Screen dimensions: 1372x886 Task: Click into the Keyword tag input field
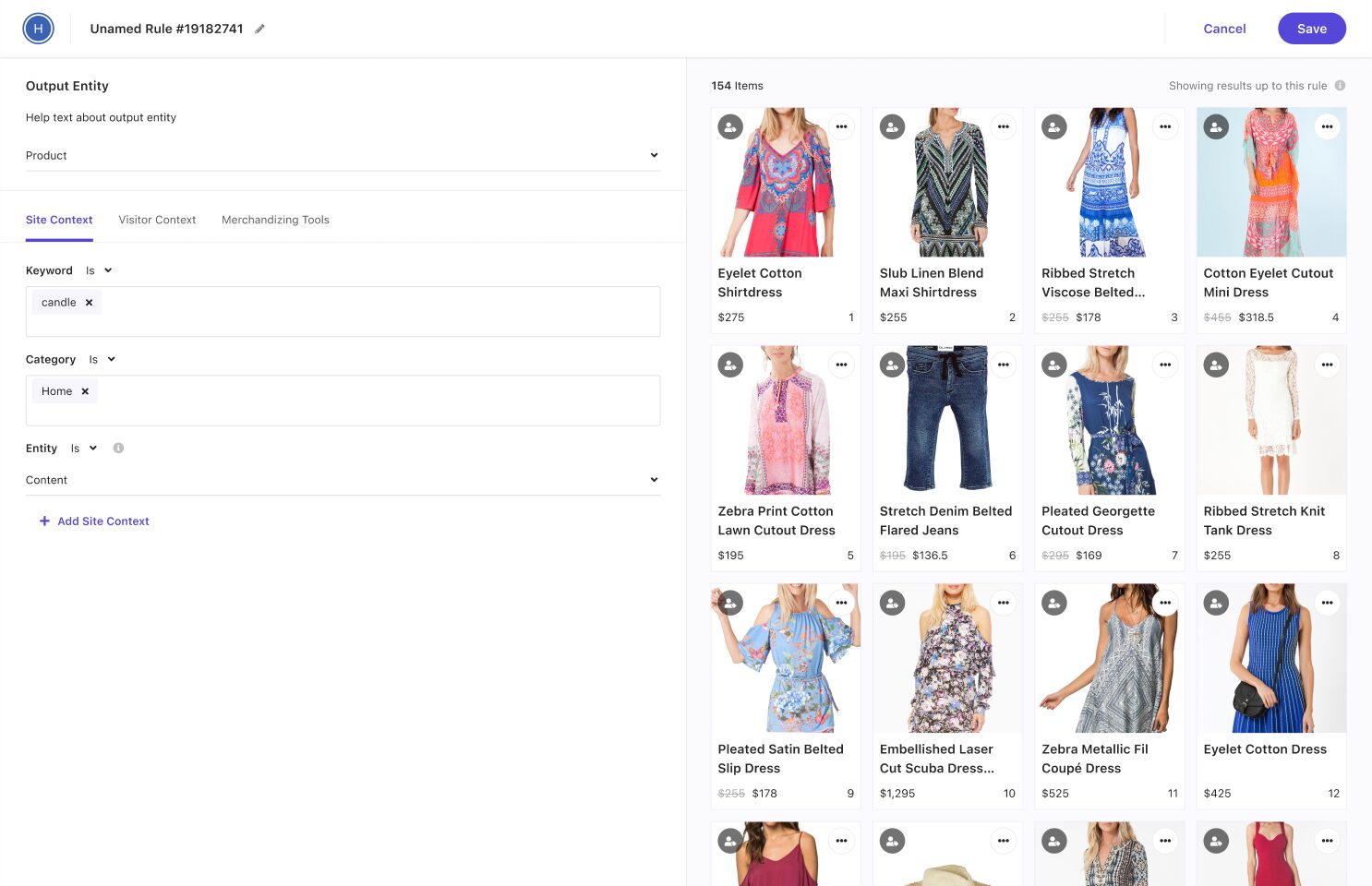[x=343, y=312]
